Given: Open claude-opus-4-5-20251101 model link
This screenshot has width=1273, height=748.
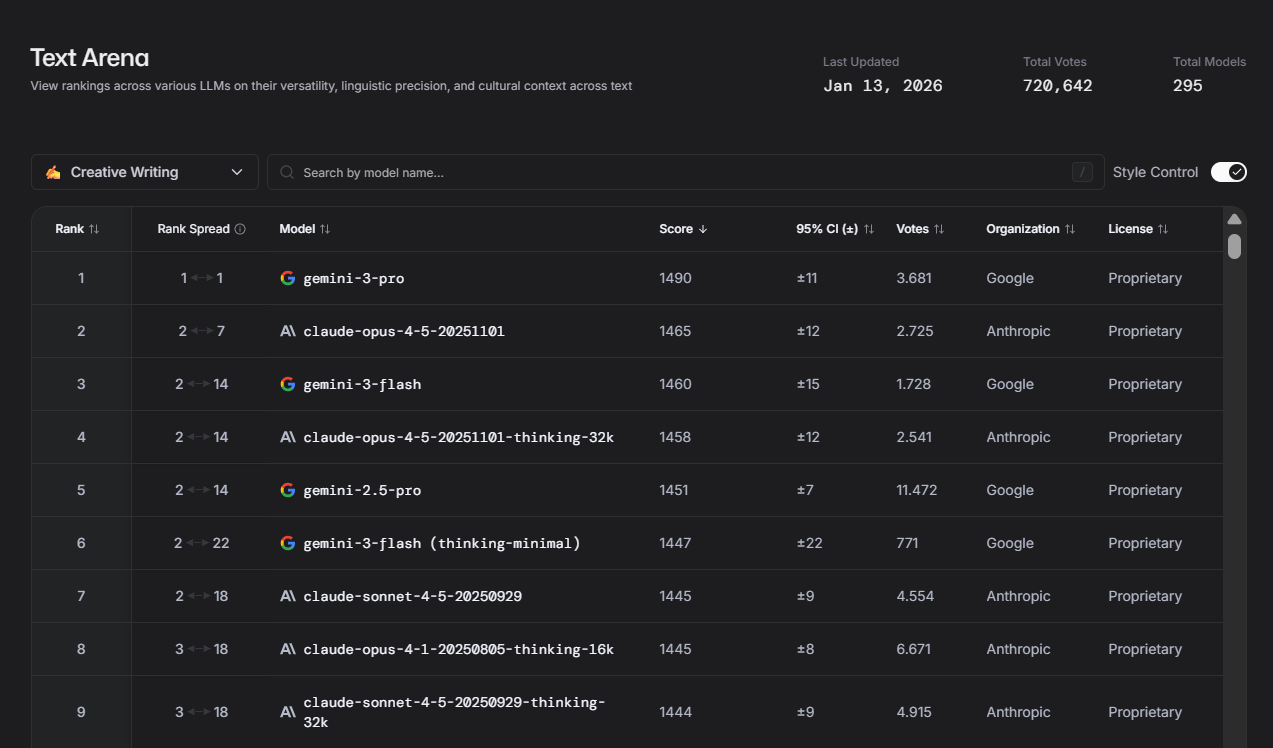Looking at the screenshot, I should point(404,331).
